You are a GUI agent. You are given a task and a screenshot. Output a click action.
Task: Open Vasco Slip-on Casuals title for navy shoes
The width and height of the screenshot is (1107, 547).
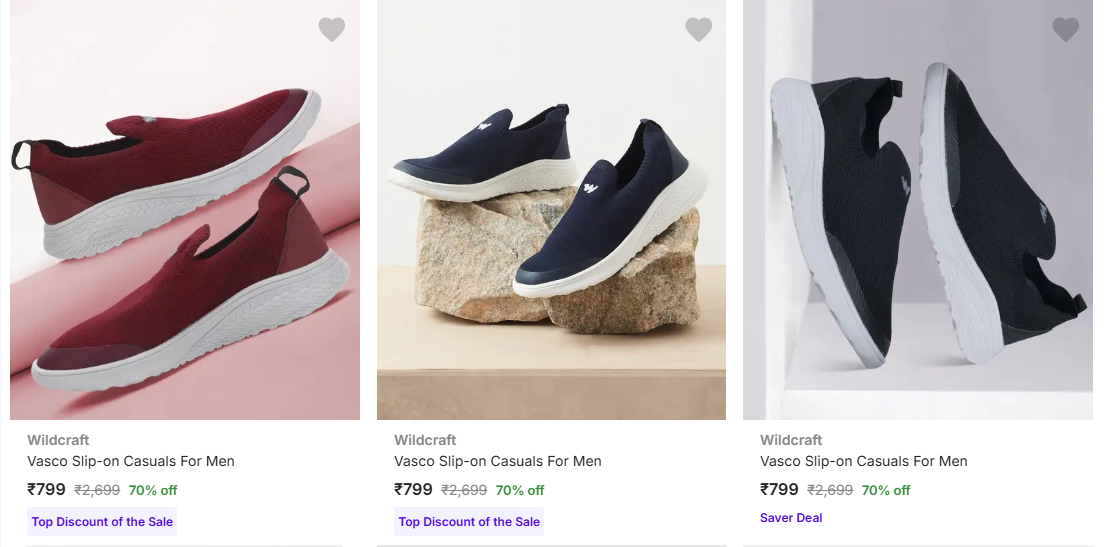(x=498, y=461)
